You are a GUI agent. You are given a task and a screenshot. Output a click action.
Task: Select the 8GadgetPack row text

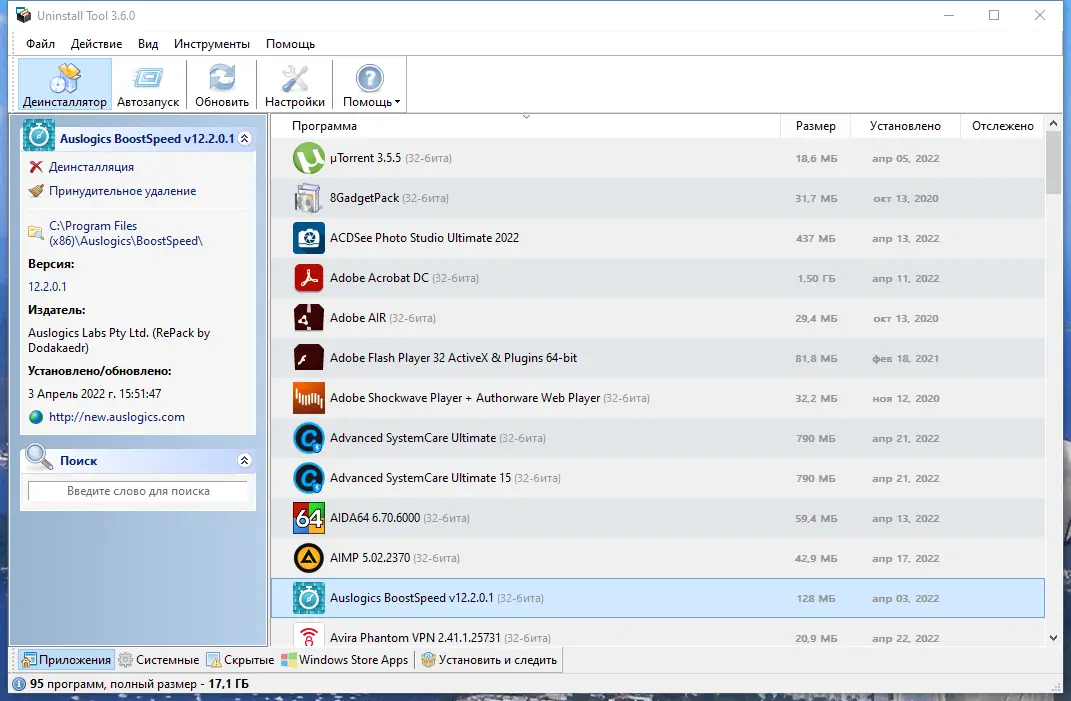(x=389, y=198)
